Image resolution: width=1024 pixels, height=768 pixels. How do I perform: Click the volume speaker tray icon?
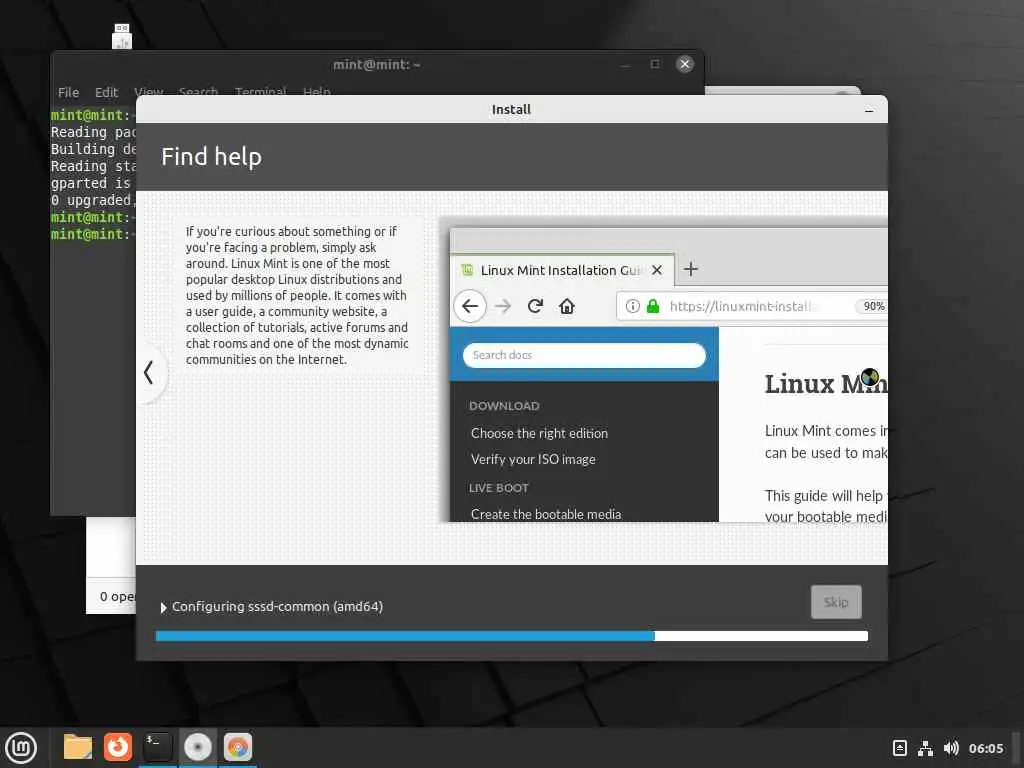[951, 748]
